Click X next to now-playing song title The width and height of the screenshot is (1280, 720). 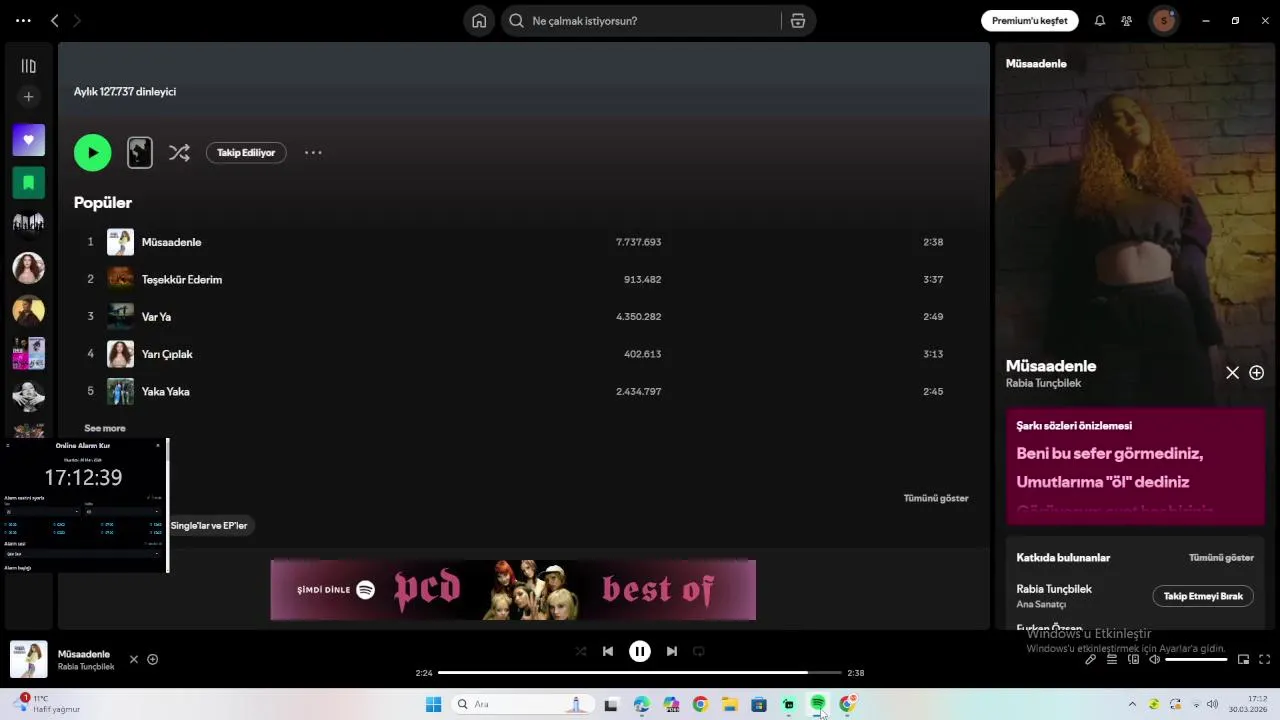(133, 660)
